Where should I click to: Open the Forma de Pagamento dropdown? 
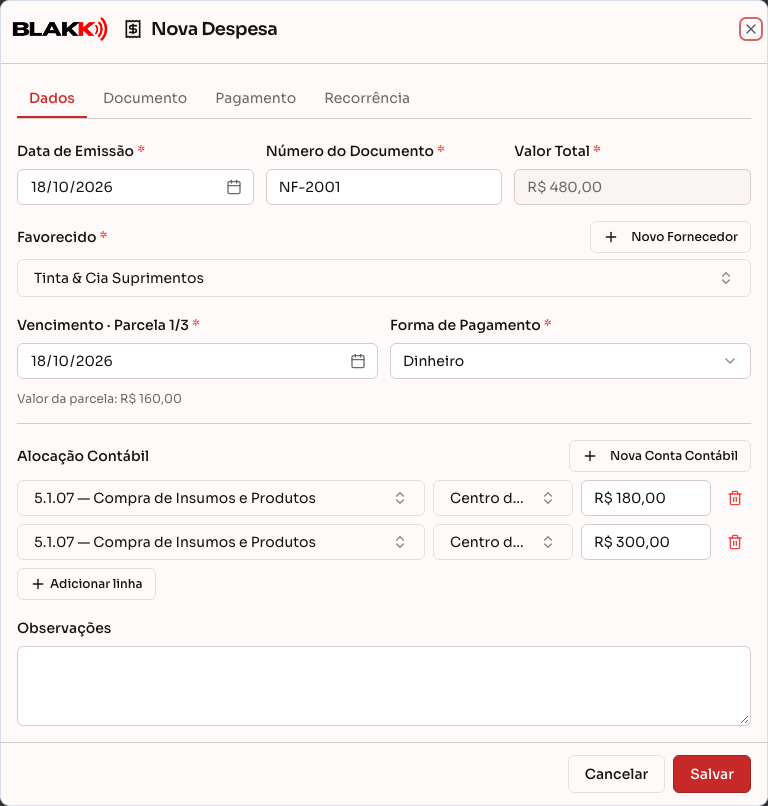coord(570,361)
